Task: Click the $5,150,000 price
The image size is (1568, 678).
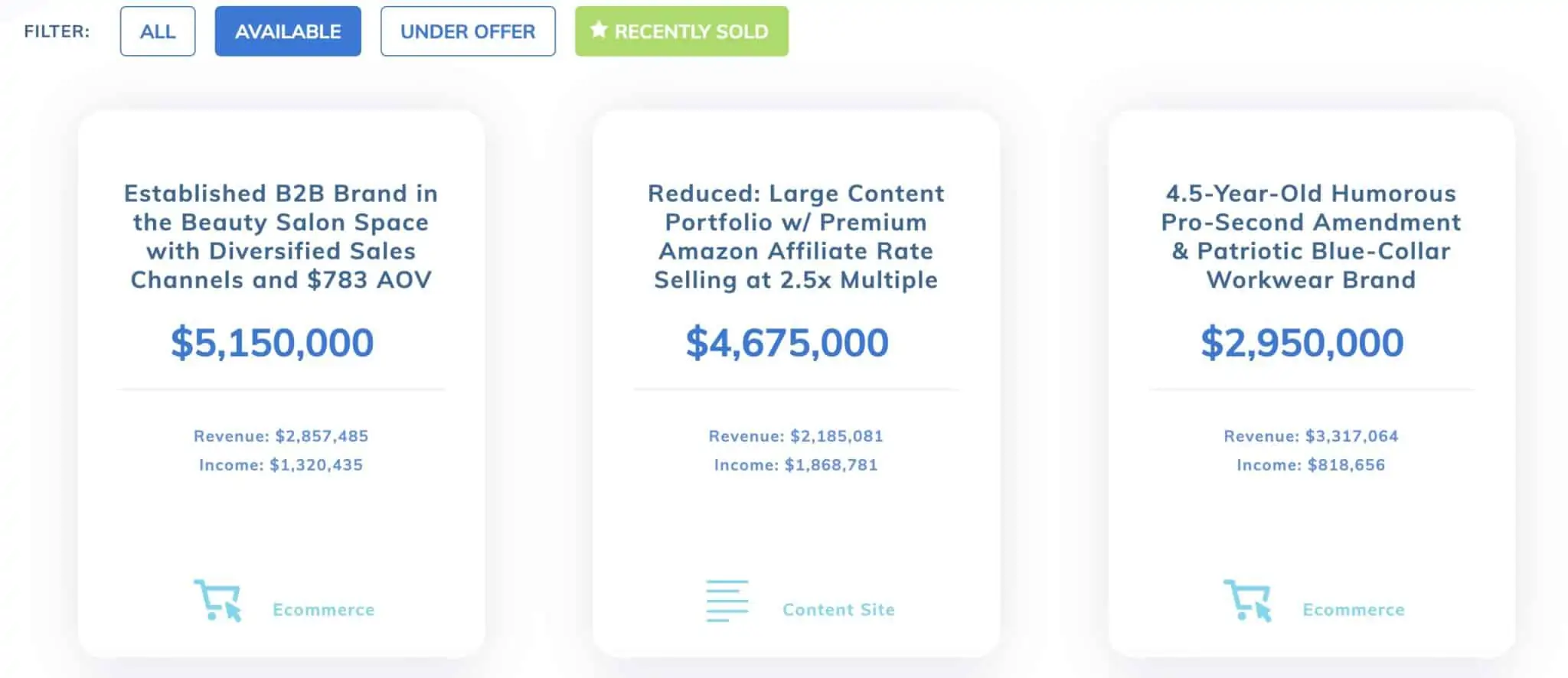Action: (273, 342)
